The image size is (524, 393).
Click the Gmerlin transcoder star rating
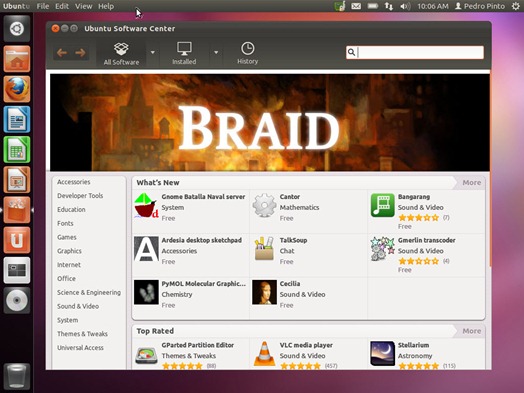(x=418, y=261)
